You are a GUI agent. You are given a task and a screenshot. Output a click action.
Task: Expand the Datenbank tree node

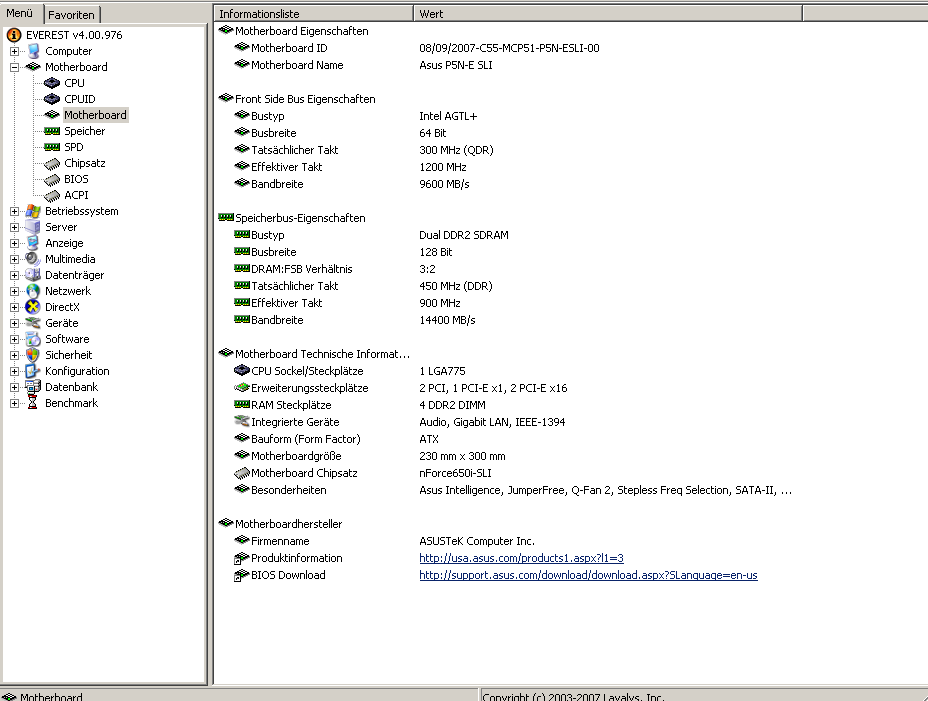pos(15,387)
